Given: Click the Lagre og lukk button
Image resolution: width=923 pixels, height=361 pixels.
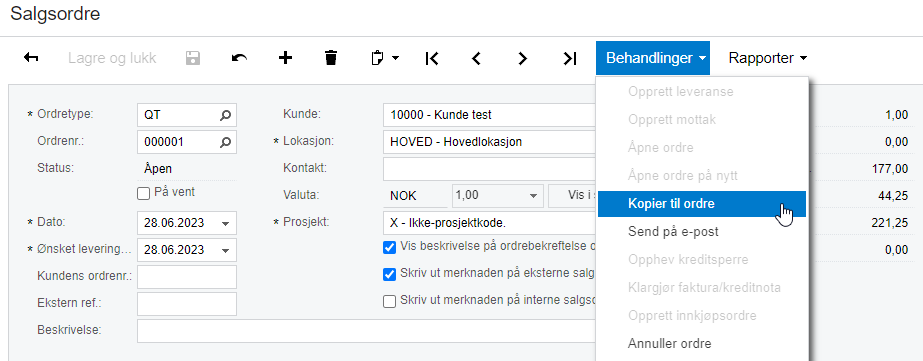Looking at the screenshot, I should coord(112,58).
